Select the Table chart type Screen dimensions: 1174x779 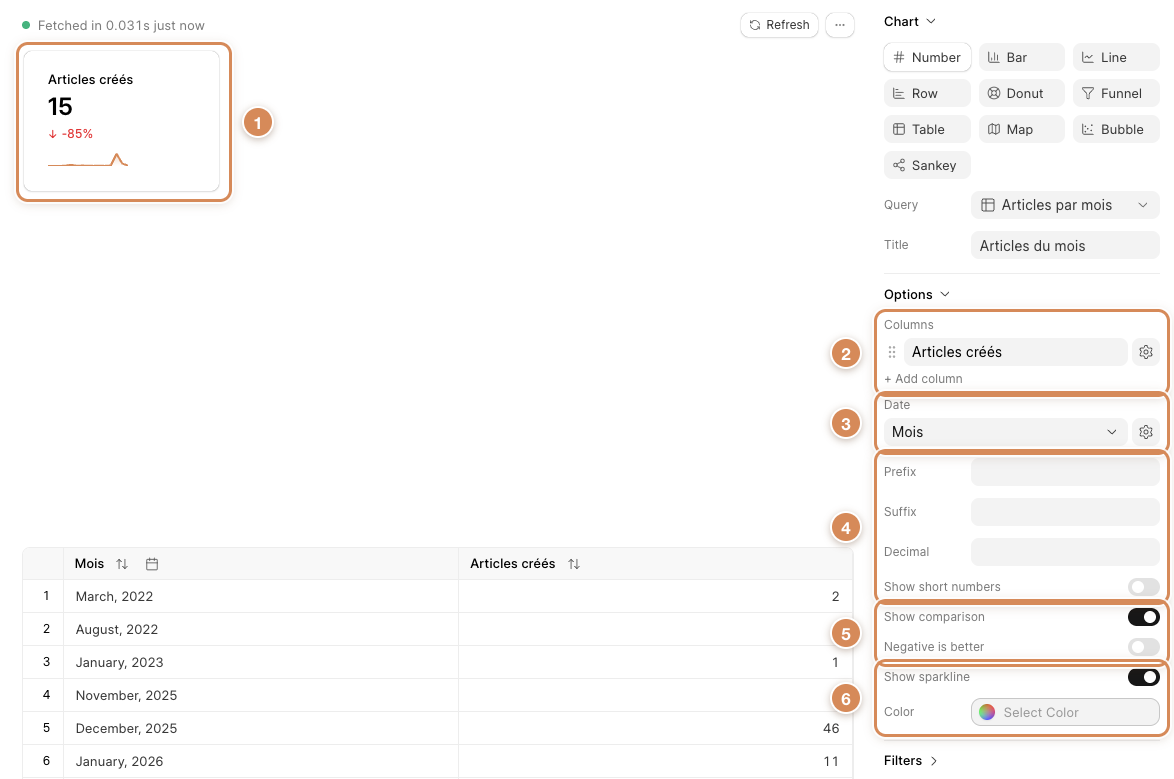tap(927, 129)
